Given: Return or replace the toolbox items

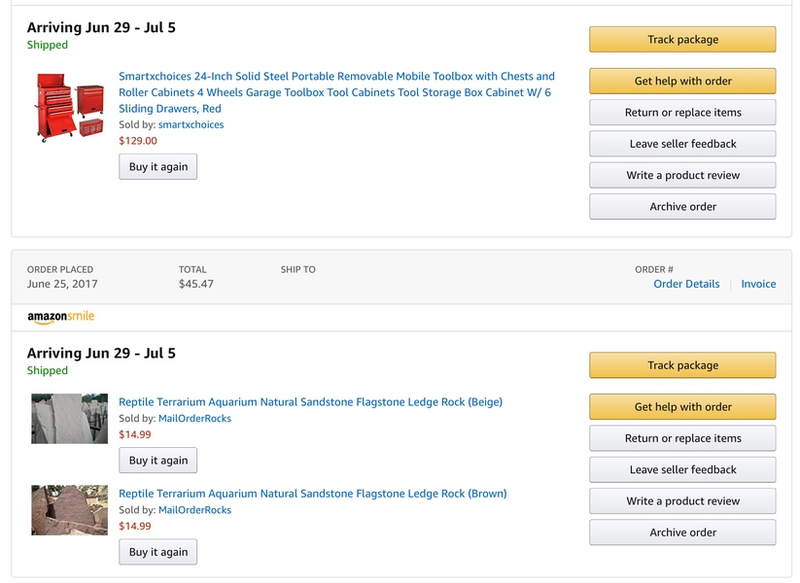Looking at the screenshot, I should [682, 112].
